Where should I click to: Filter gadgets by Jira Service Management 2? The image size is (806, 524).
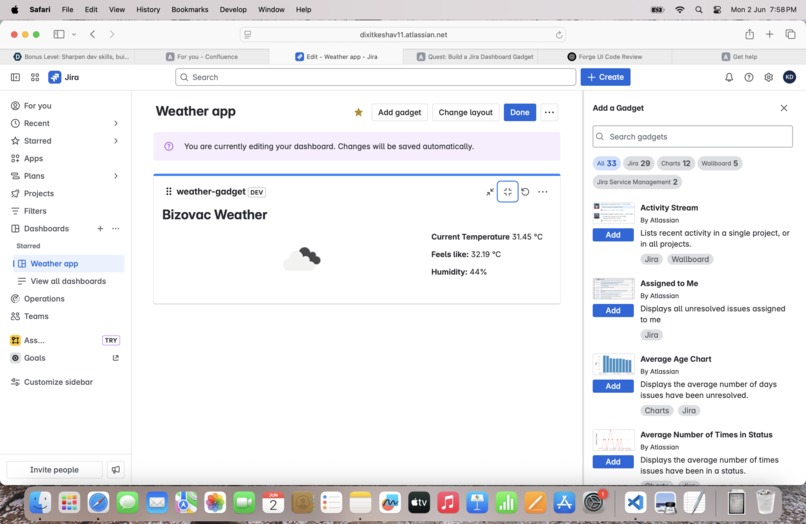click(637, 182)
